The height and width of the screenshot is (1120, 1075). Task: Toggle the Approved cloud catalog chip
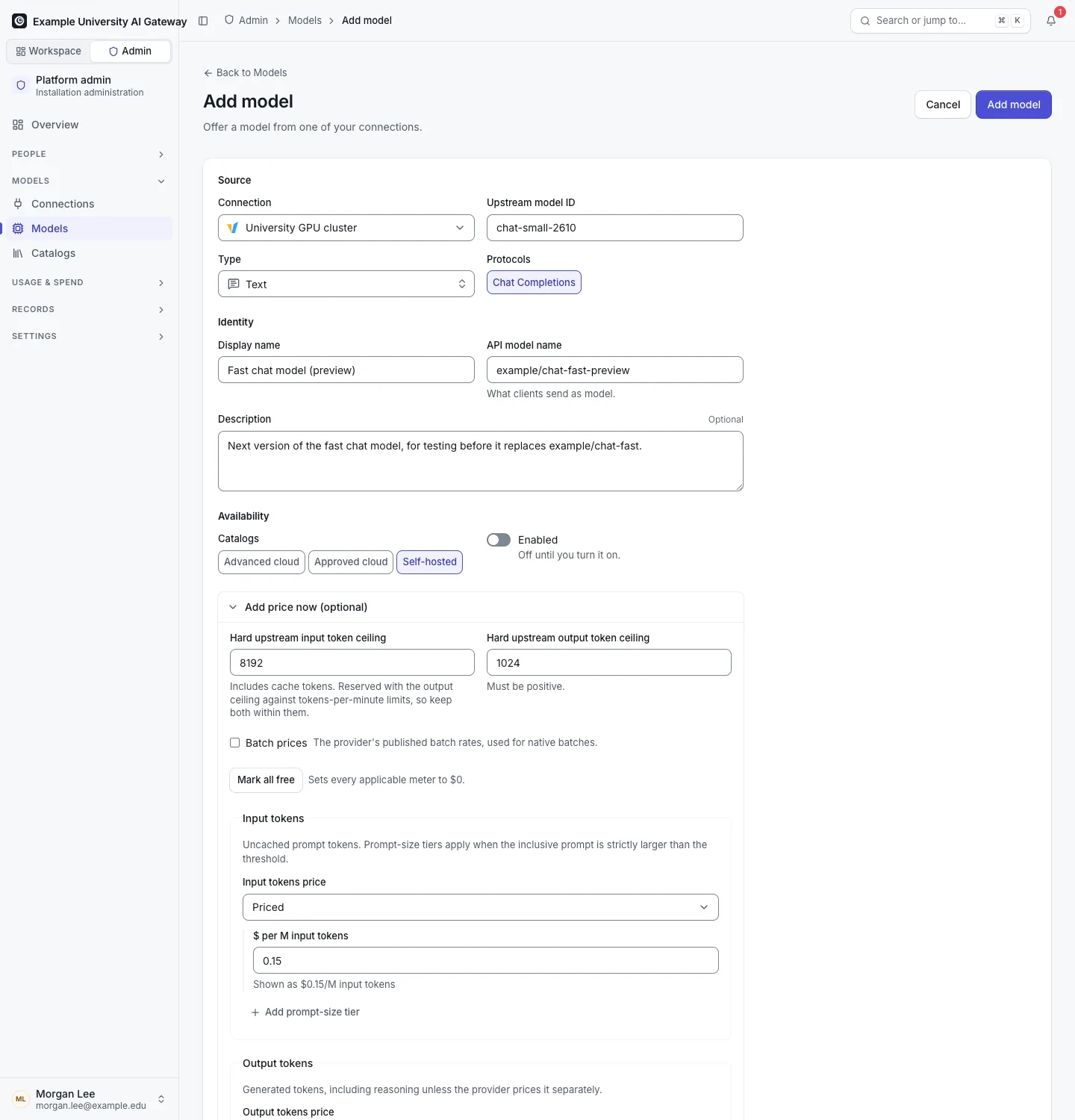tap(351, 562)
